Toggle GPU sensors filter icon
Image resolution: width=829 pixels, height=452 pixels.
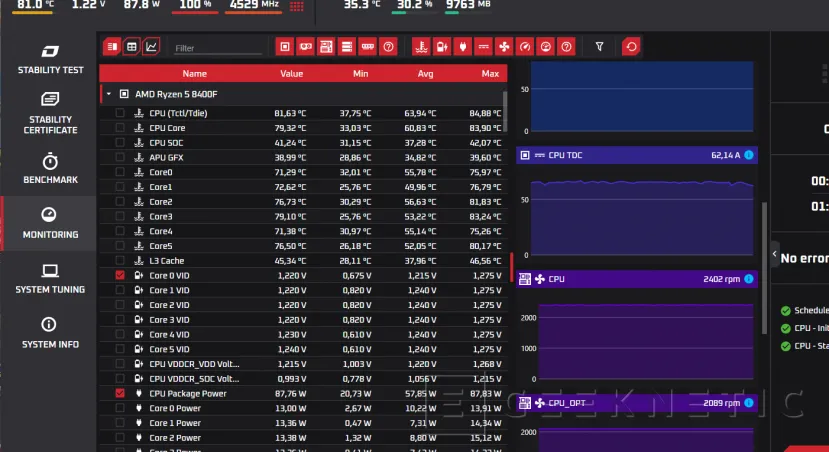coord(306,47)
